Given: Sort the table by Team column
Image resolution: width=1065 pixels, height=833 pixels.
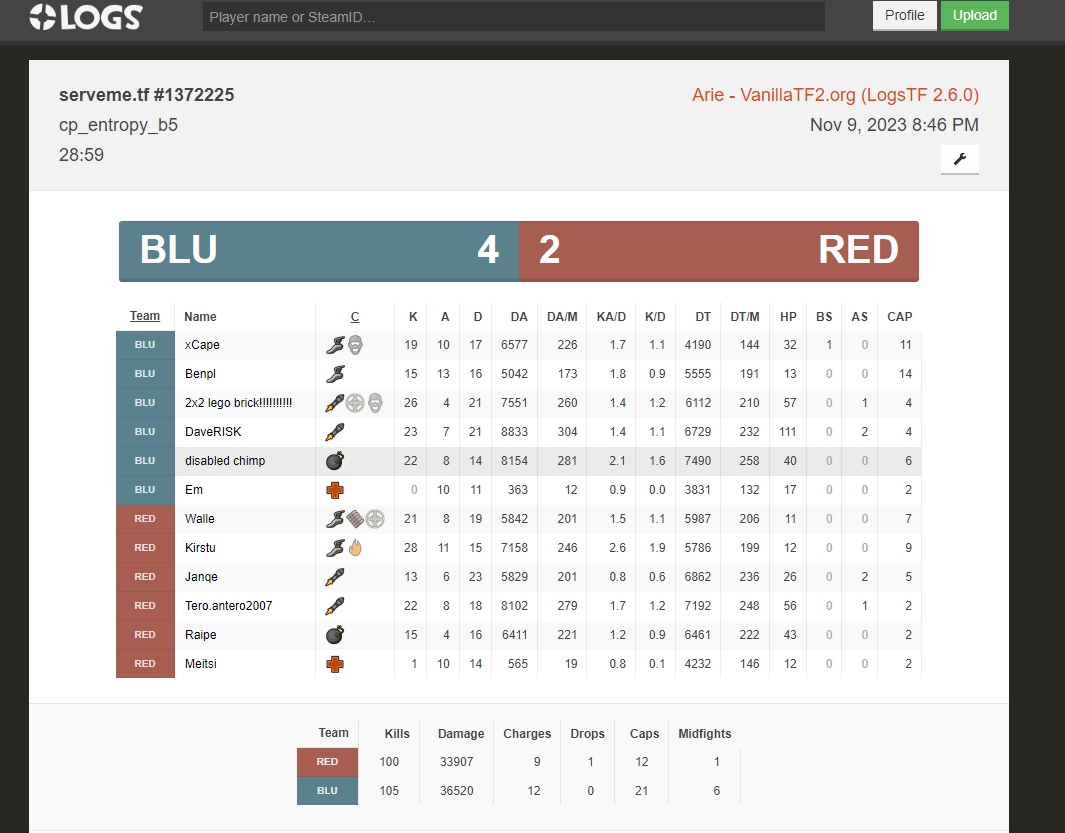Looking at the screenshot, I should [145, 317].
